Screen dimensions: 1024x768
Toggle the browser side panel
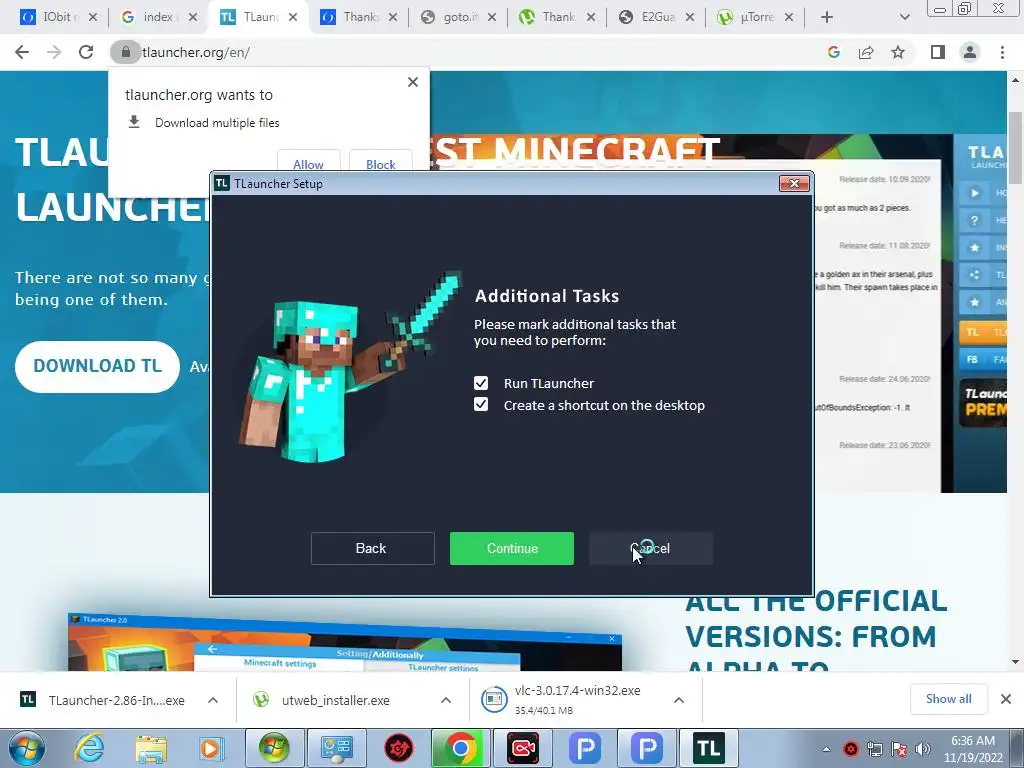938,52
